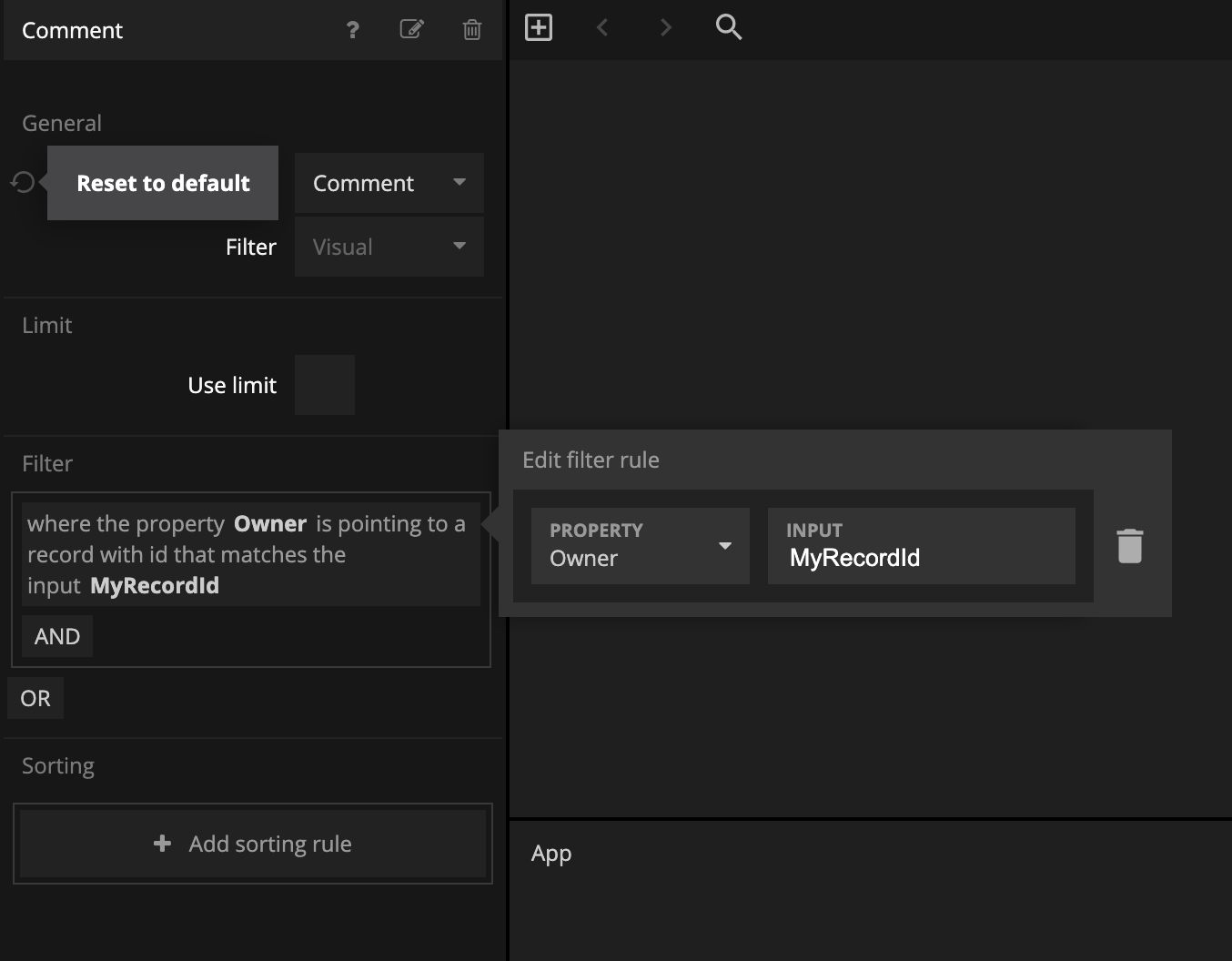
Task: Open the PROPERTY Owner dropdown
Action: coord(641,546)
